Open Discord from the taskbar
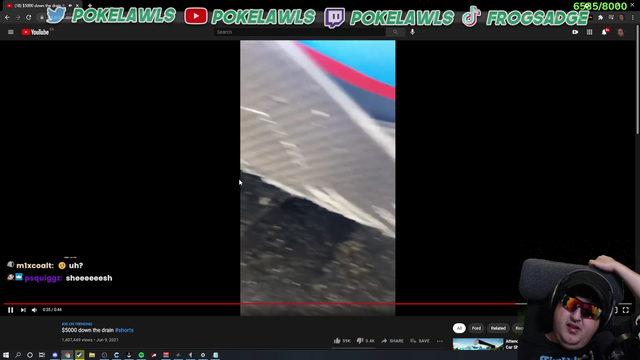This screenshot has height=360, width=640. click(x=55, y=355)
